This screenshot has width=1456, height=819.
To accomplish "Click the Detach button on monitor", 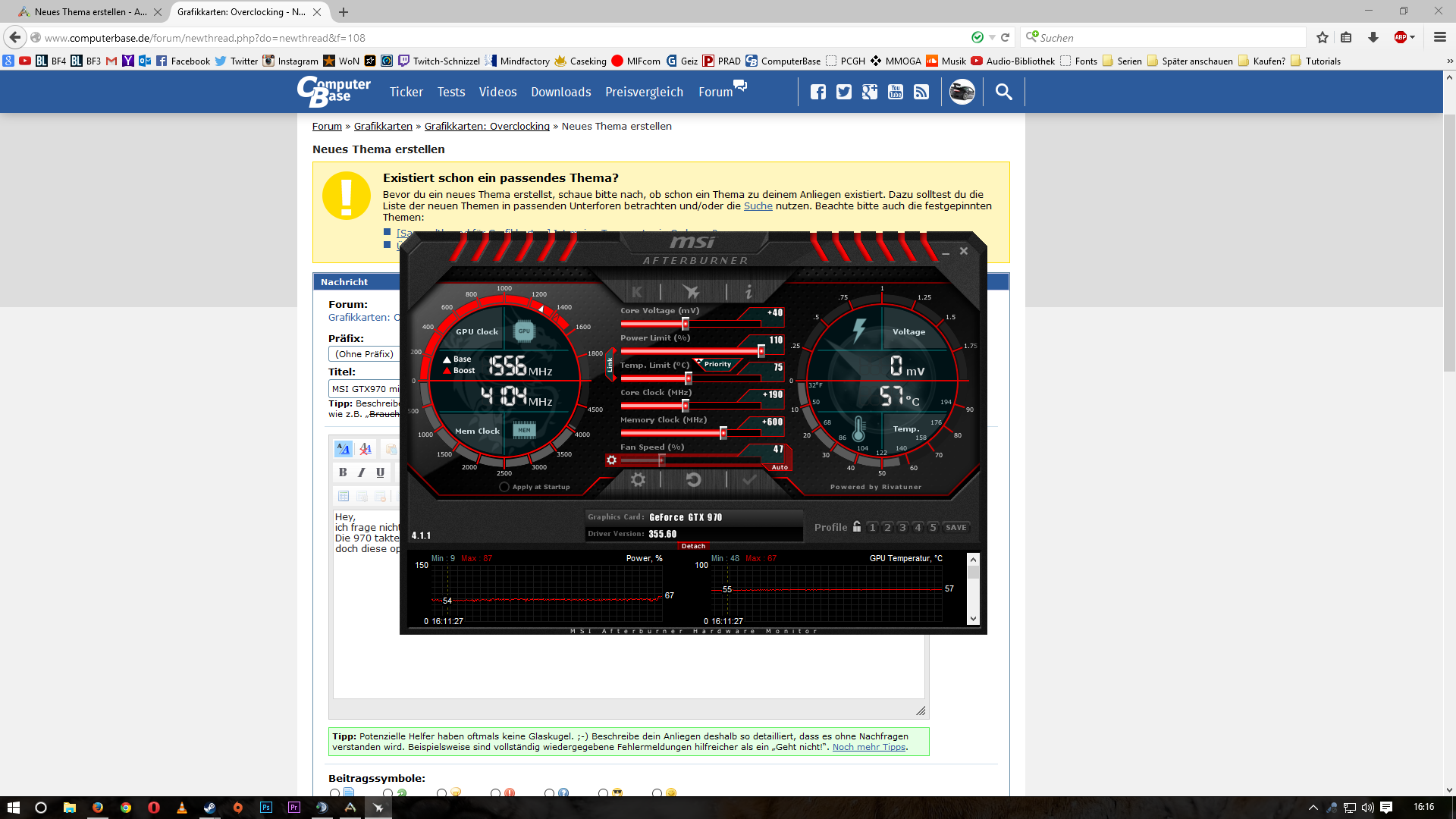I will click(693, 546).
